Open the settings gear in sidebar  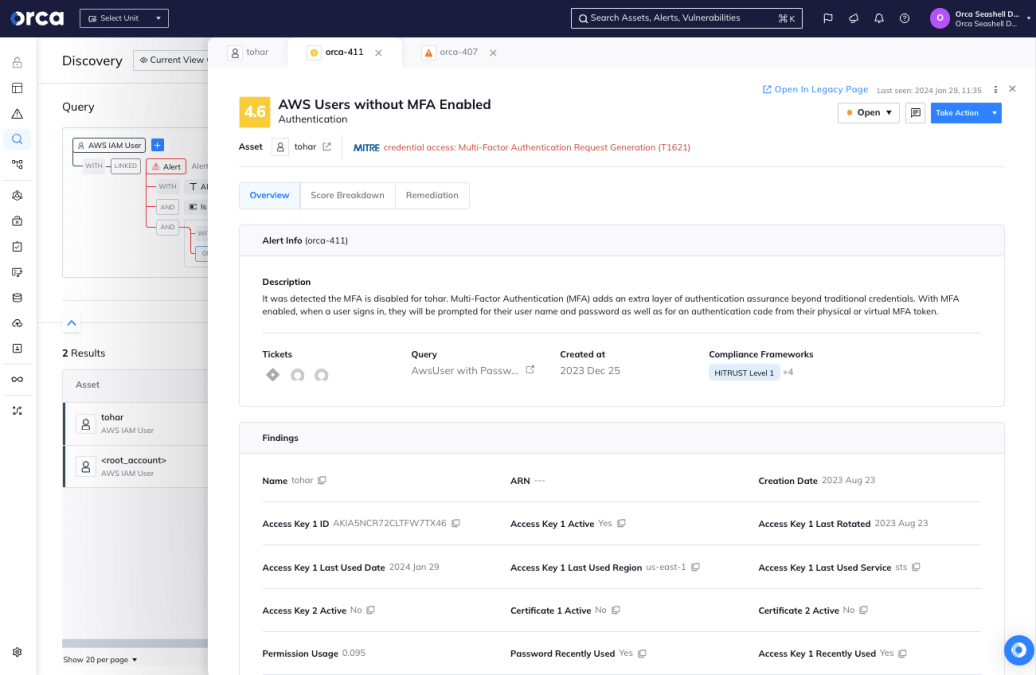(x=17, y=652)
